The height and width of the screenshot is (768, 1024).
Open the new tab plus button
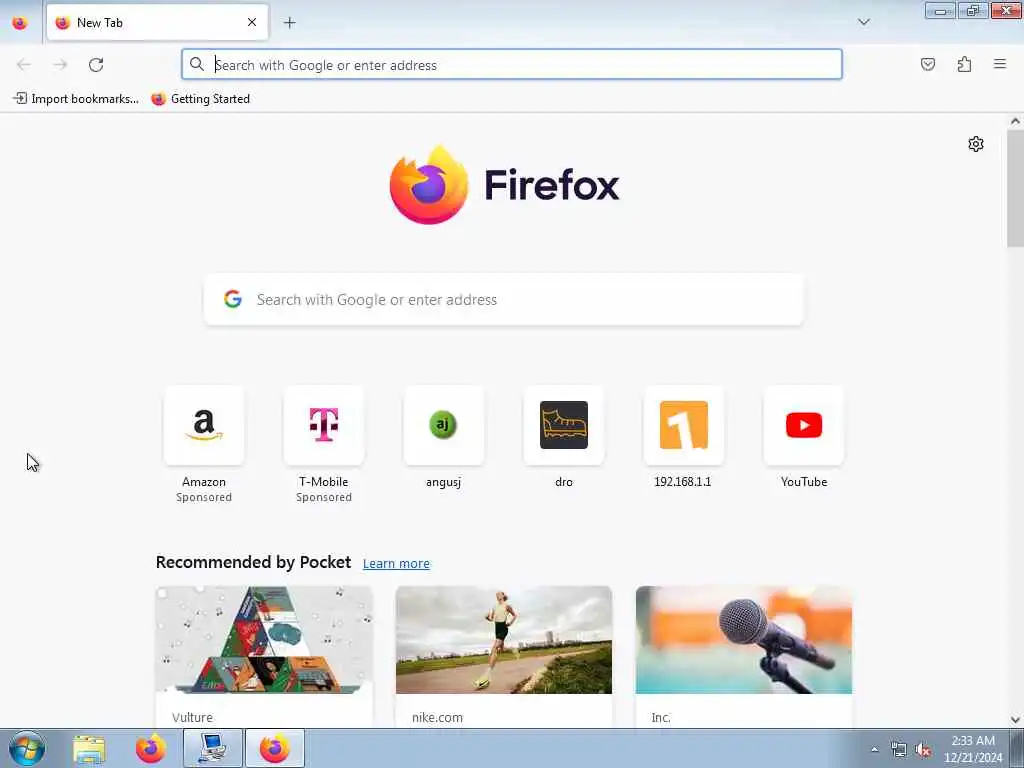(x=290, y=23)
